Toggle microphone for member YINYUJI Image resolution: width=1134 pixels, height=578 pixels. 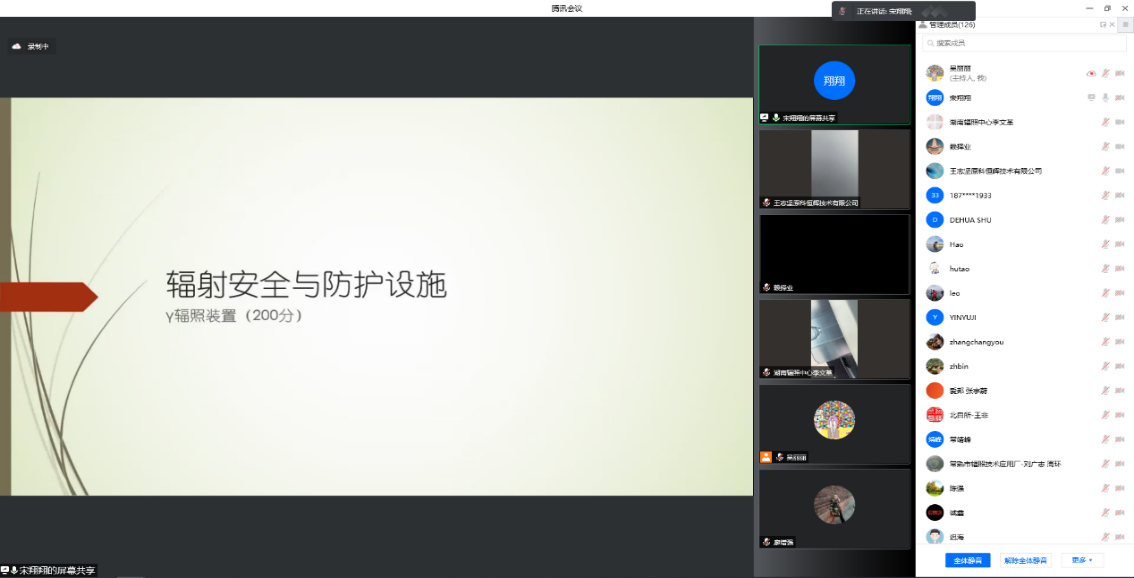point(1106,318)
